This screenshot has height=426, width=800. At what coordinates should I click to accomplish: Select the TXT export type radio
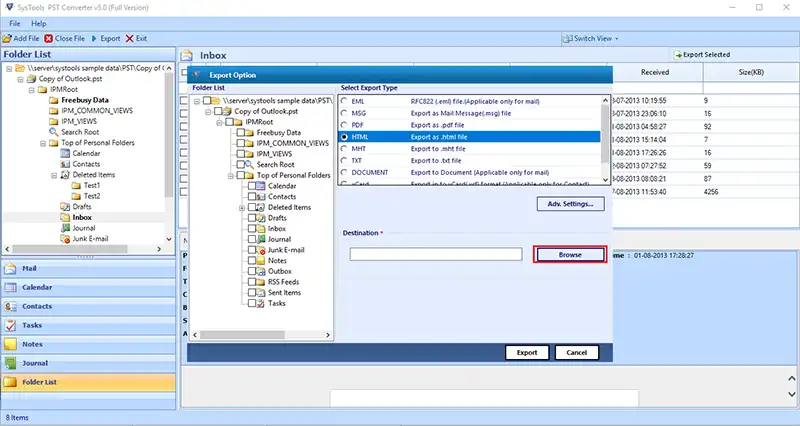344,160
